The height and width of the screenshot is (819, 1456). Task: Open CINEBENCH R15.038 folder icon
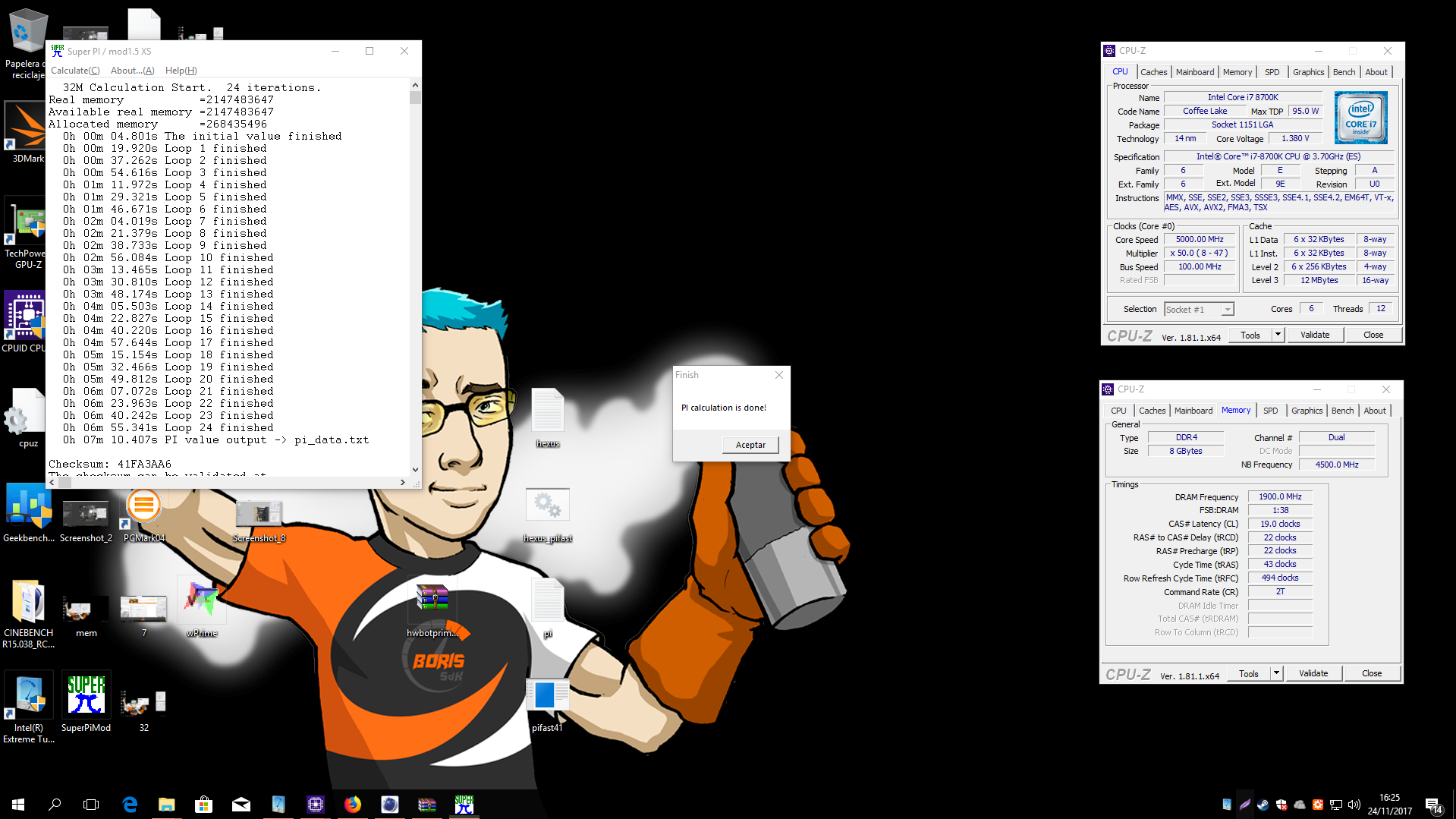click(x=29, y=613)
